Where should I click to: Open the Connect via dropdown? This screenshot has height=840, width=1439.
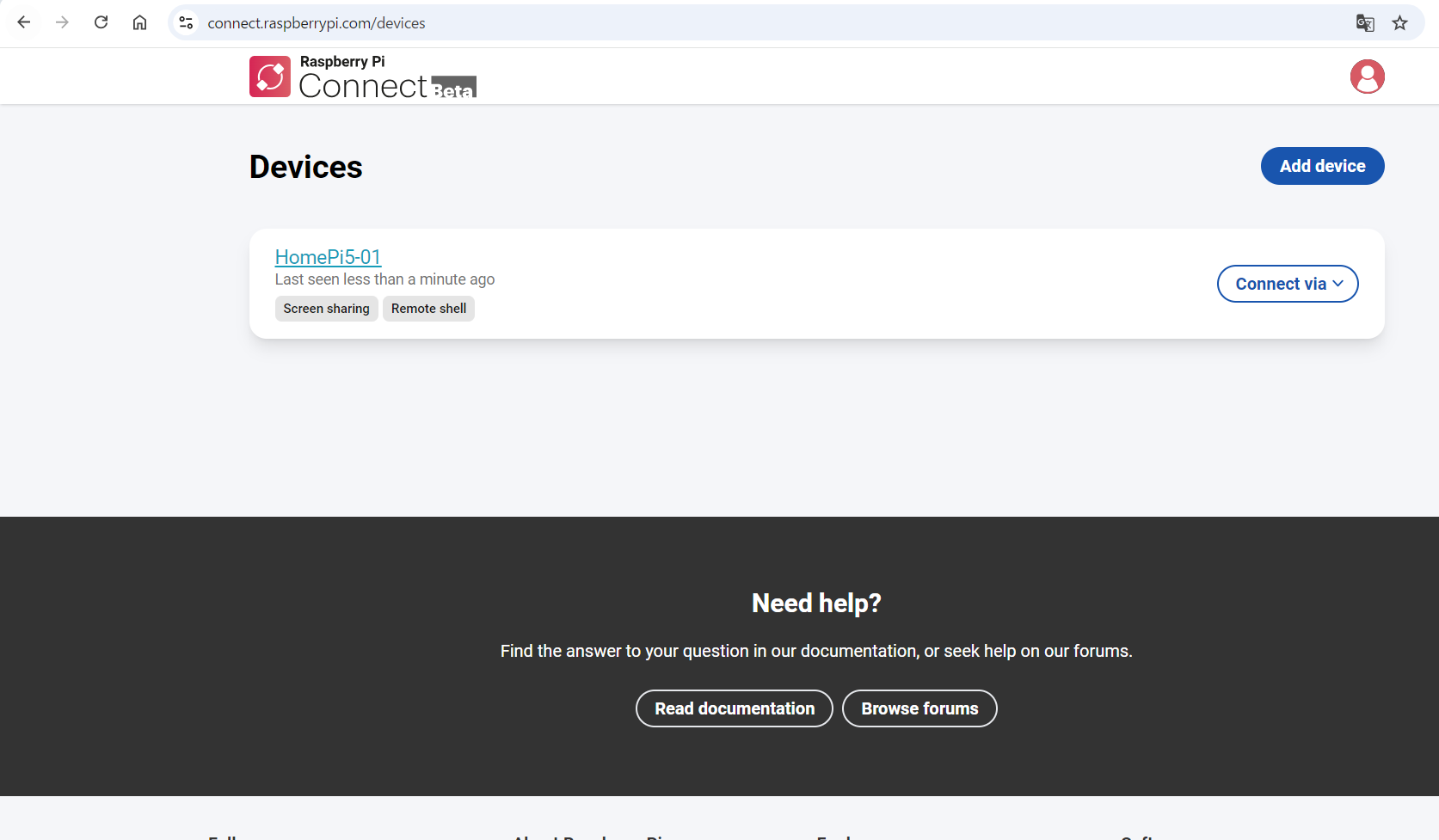tap(1288, 283)
